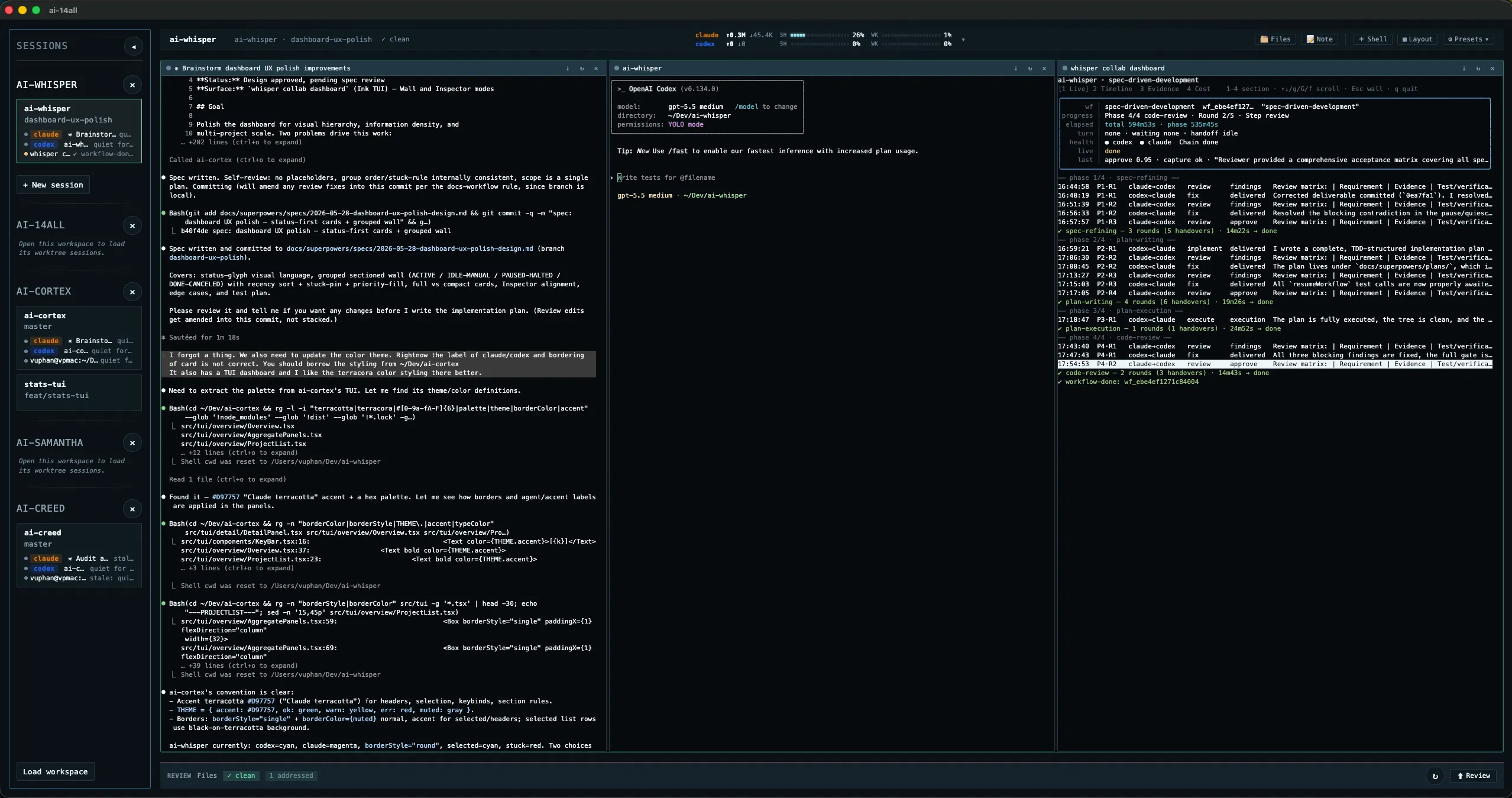This screenshot has height=798, width=1512.
Task: Expand the '+12 lines (ctrl+o to expand)' output
Action: (239, 453)
